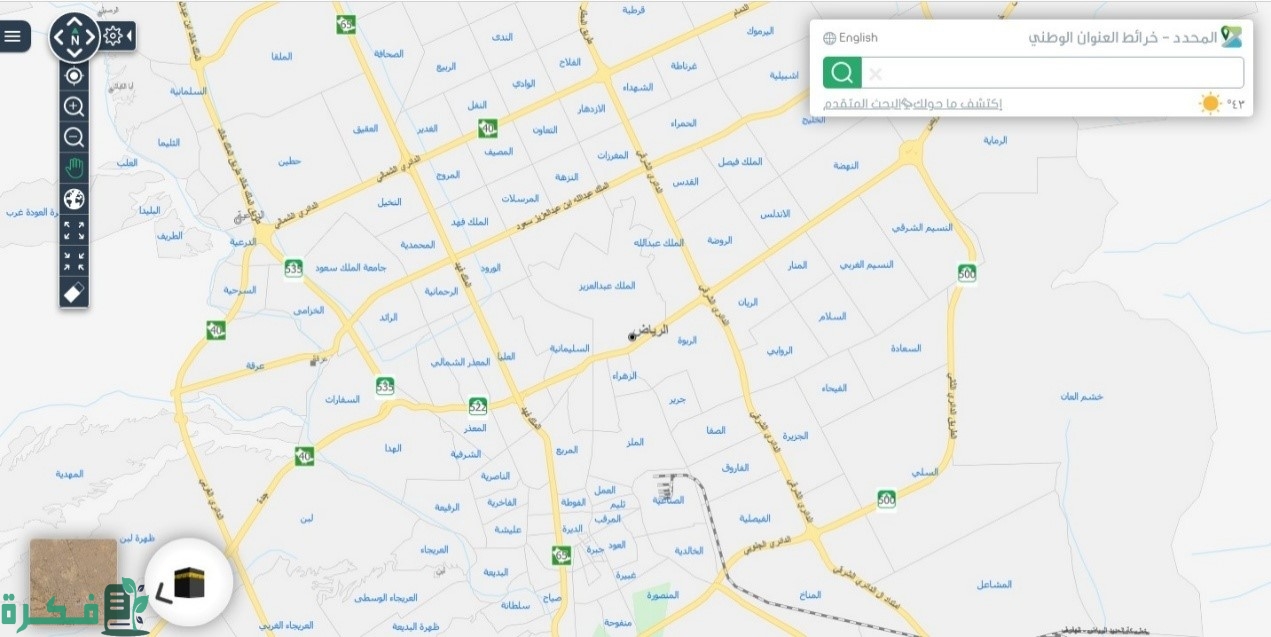Select the eraser clear tool
Image resolution: width=1271 pixels, height=637 pixels.
click(x=74, y=292)
